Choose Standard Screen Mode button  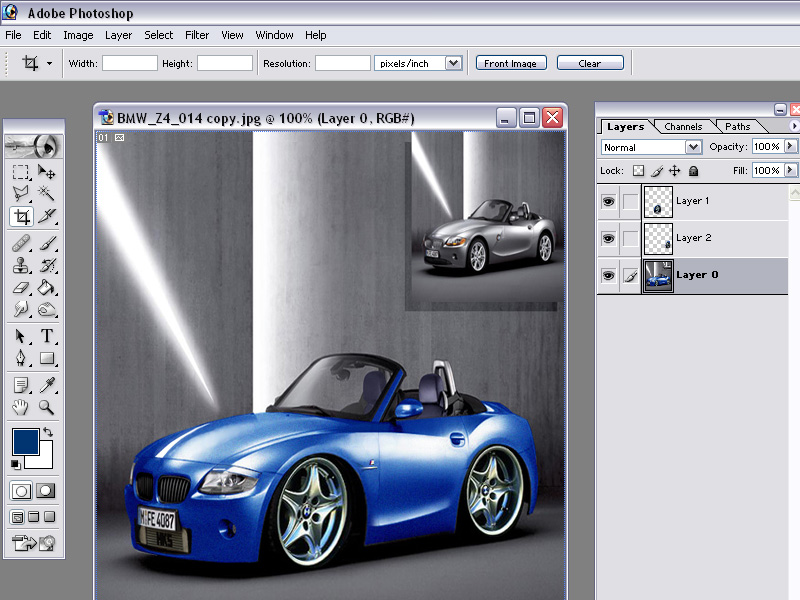[x=17, y=517]
